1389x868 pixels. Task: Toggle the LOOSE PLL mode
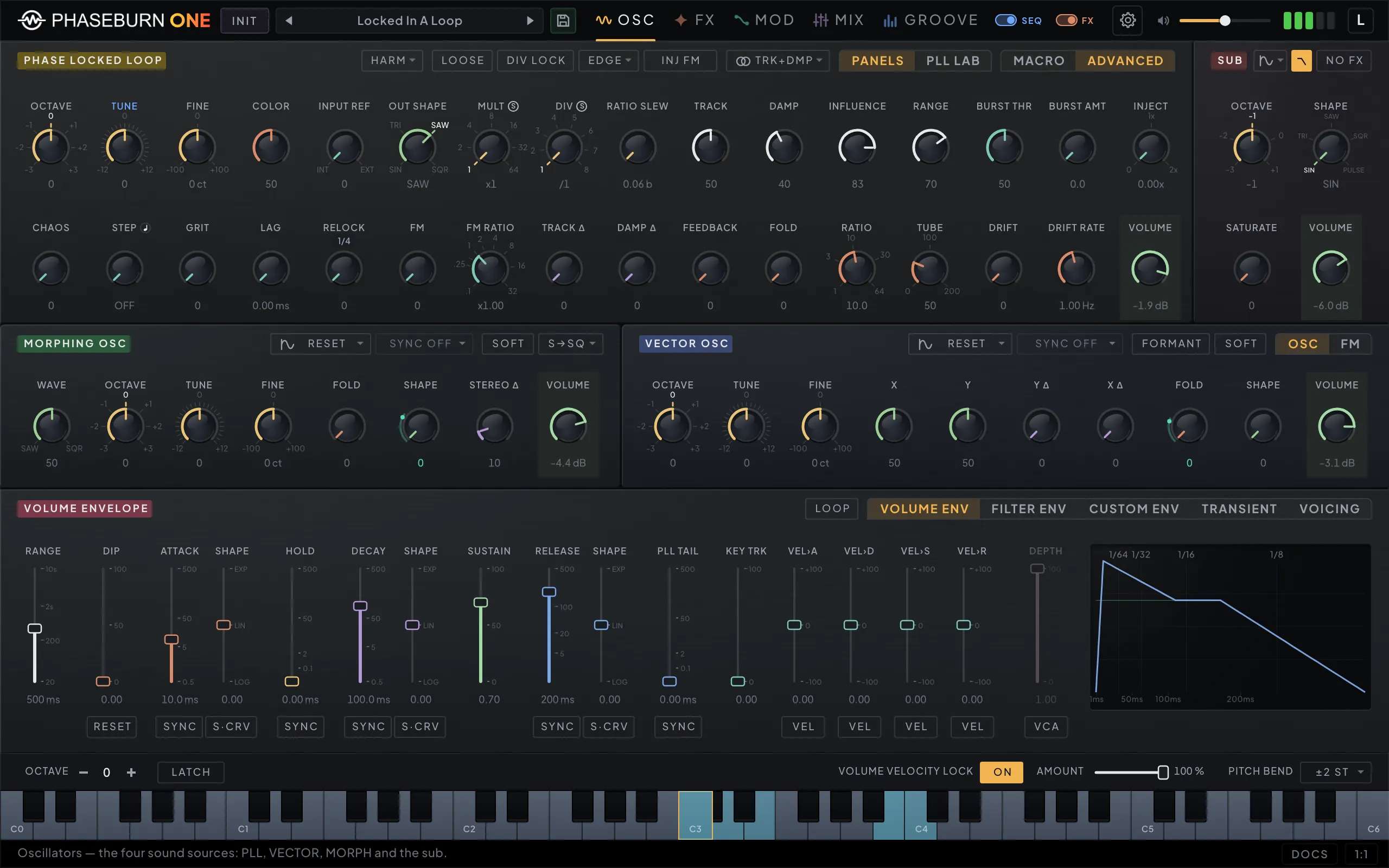(x=462, y=60)
